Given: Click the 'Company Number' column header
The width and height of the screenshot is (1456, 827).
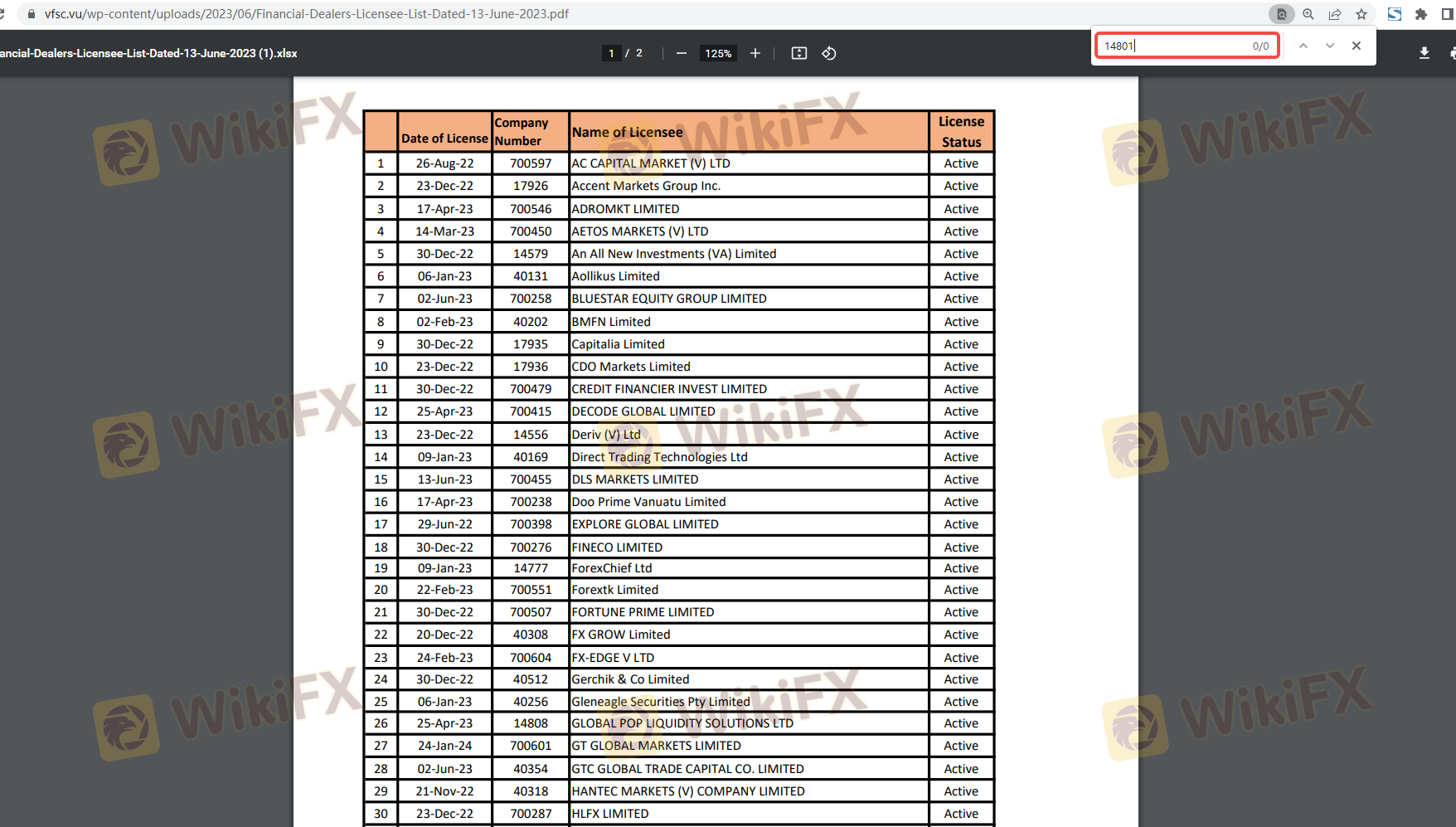Looking at the screenshot, I should click(x=522, y=131).
